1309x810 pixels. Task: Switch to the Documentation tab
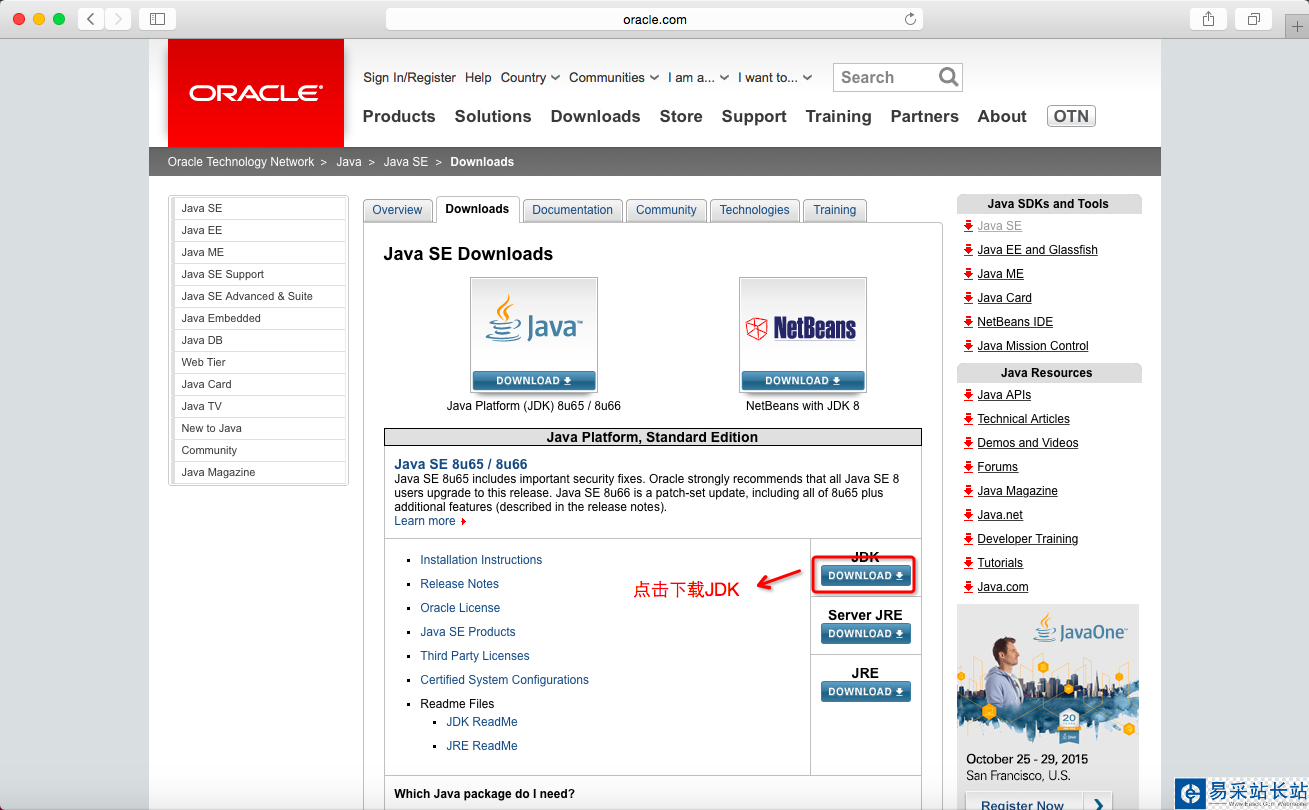(x=572, y=210)
